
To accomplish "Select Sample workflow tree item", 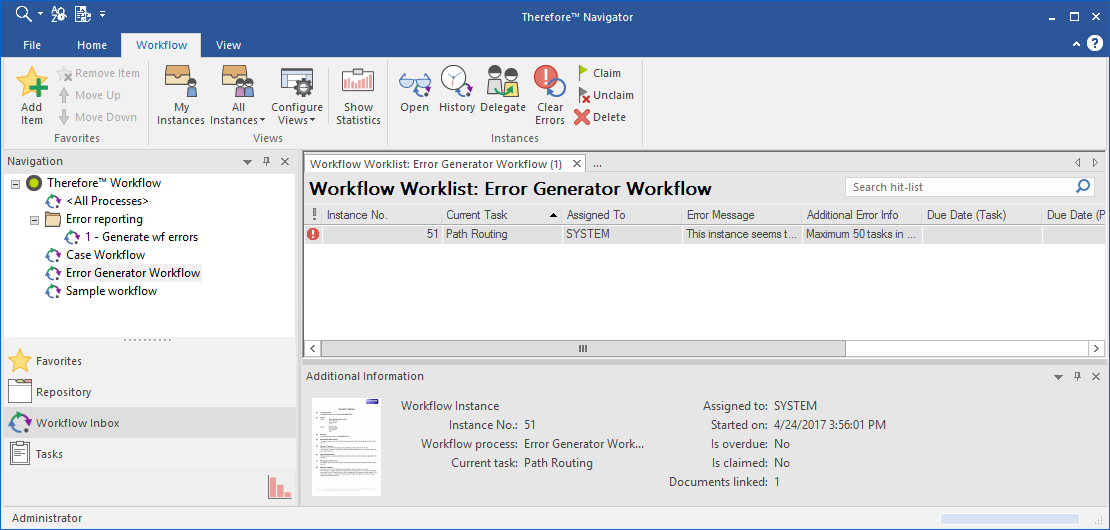I will pyautogui.click(x=111, y=291).
